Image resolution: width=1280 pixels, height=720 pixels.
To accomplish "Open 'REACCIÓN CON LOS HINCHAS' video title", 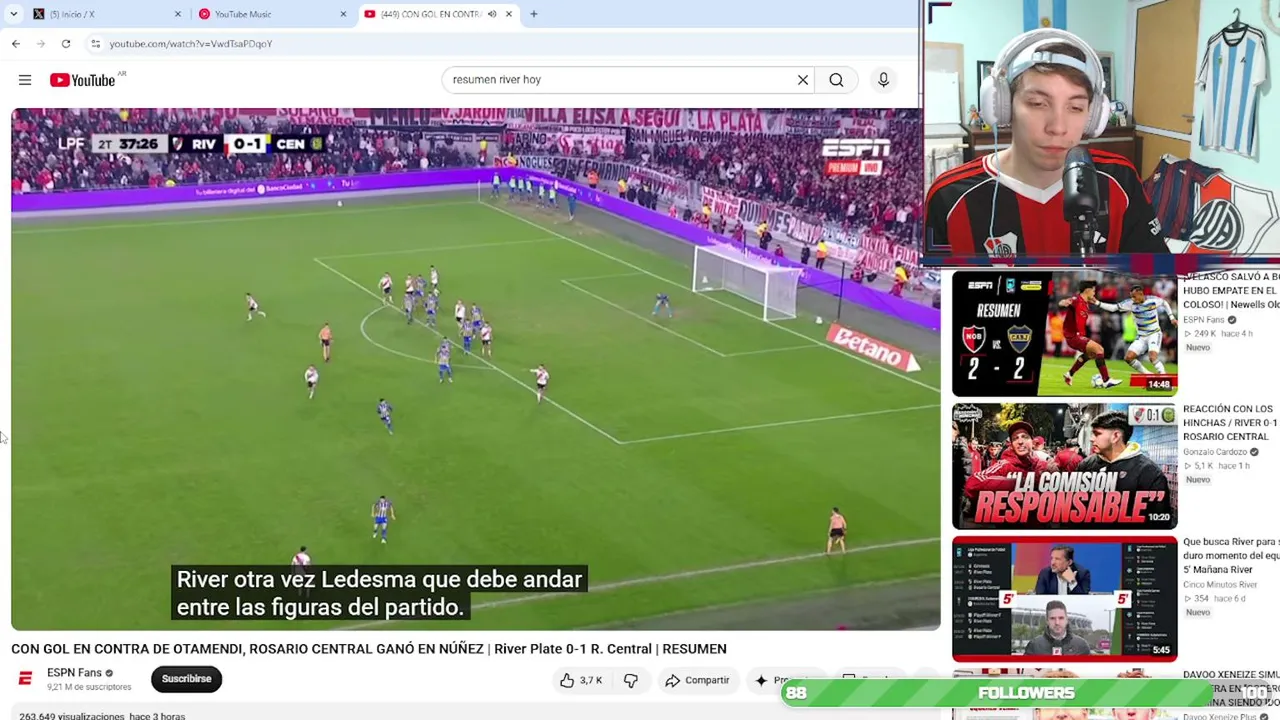I will click(1231, 422).
